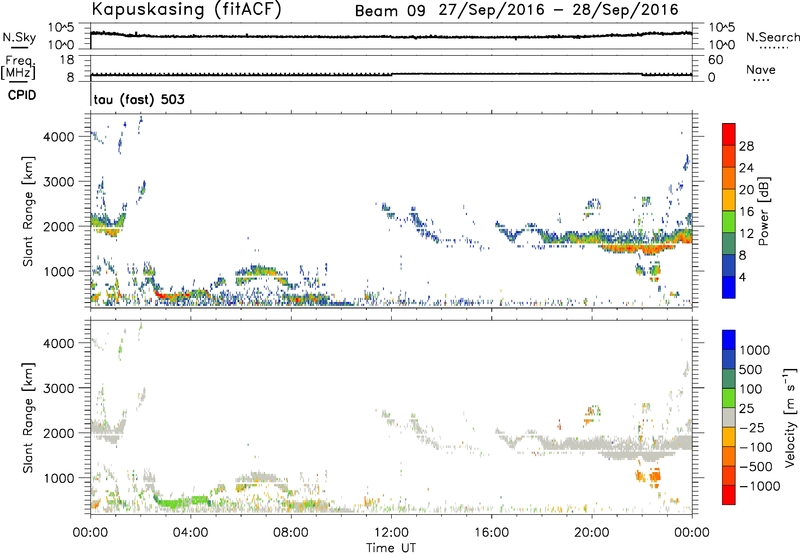Screen dimensions: 800x554
Task: Click the 'tau (fast) 503' CPID text
Action: point(139,99)
